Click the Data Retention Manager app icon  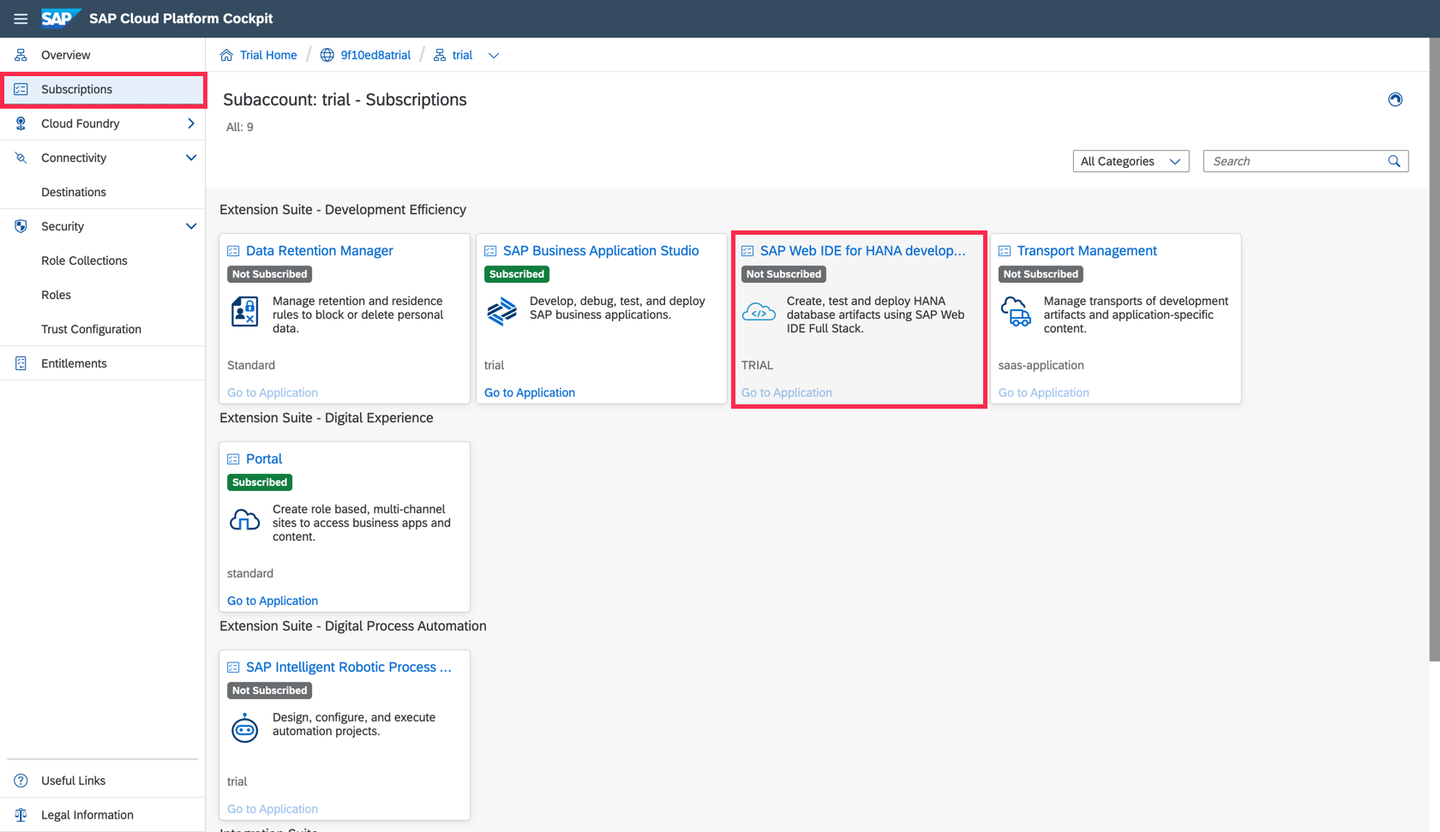pos(245,312)
